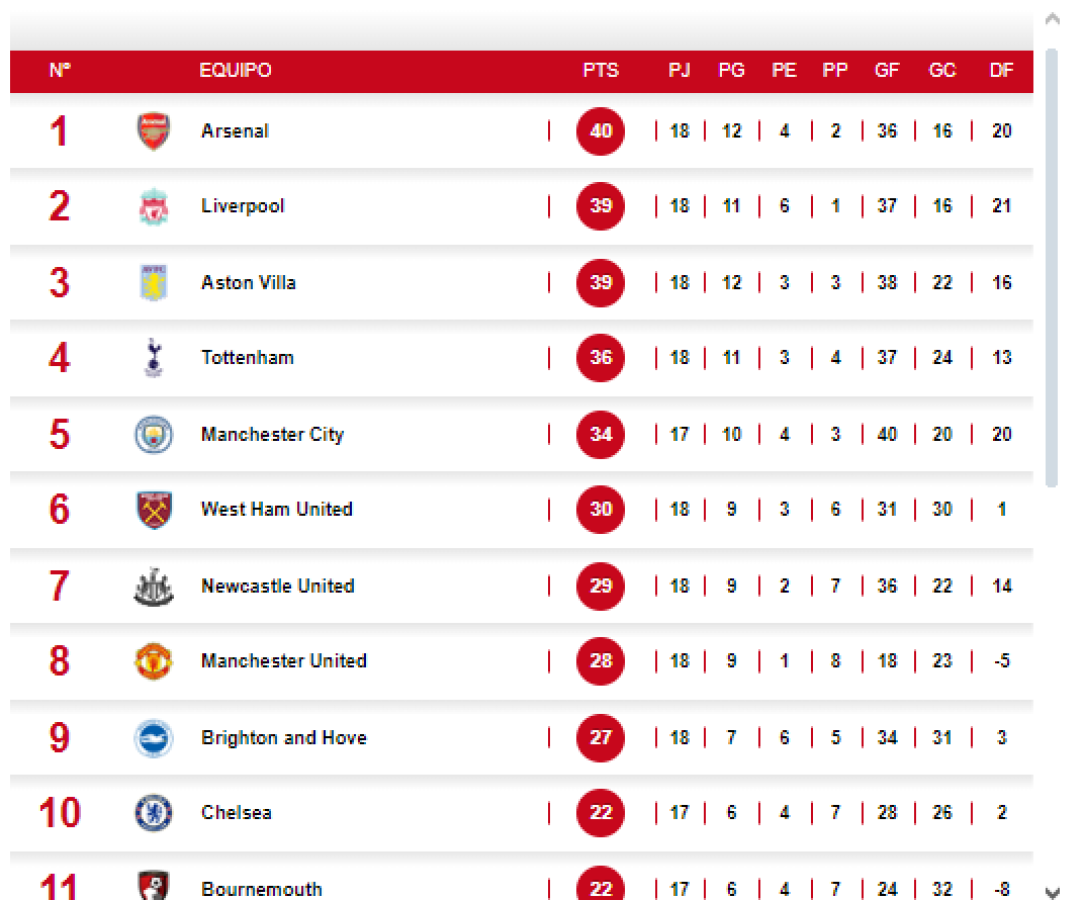Open the Arsenal team name link
The height and width of the screenshot is (900, 1084).
coord(235,131)
